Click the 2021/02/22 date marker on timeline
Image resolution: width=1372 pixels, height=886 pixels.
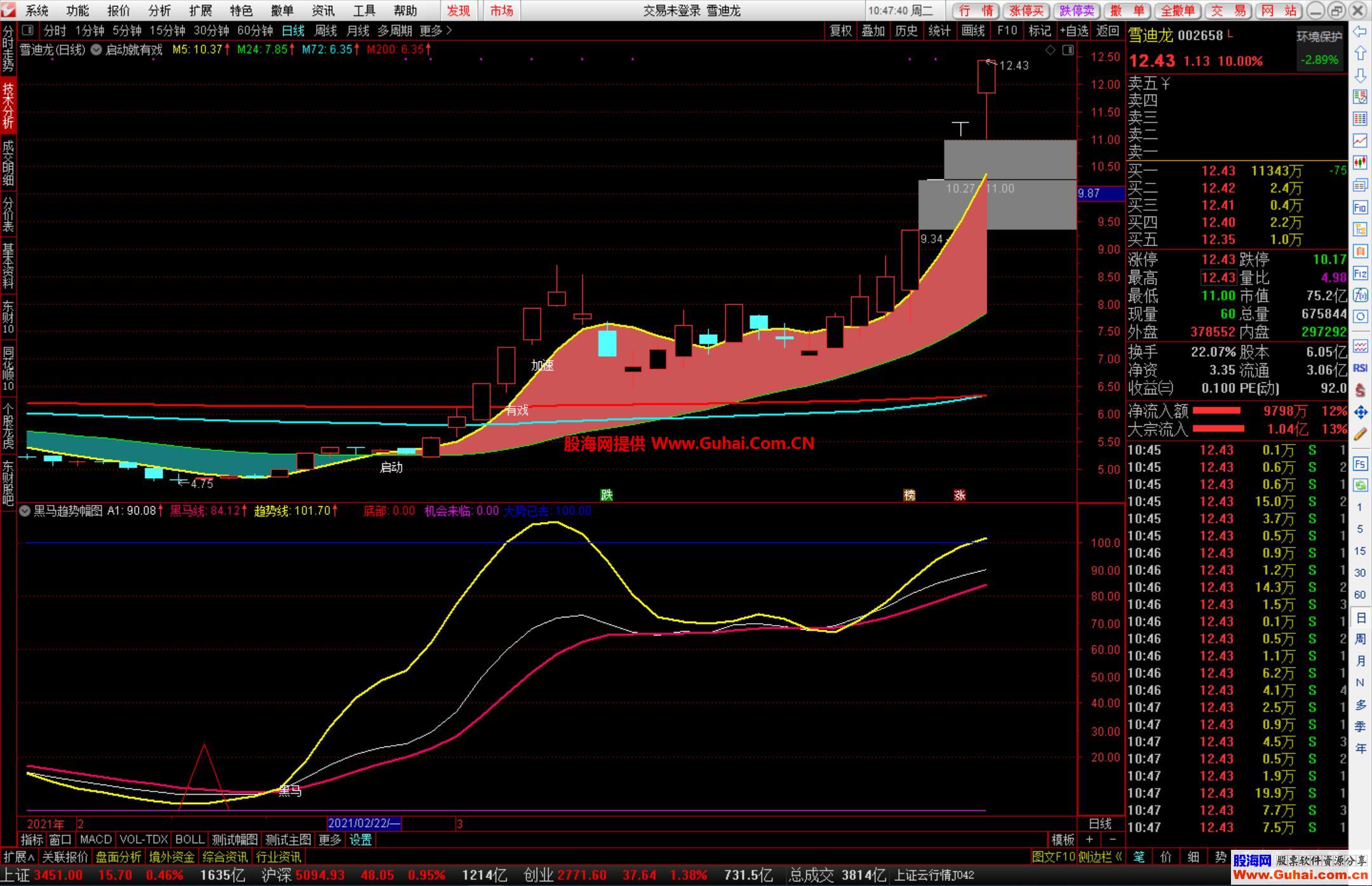[364, 824]
